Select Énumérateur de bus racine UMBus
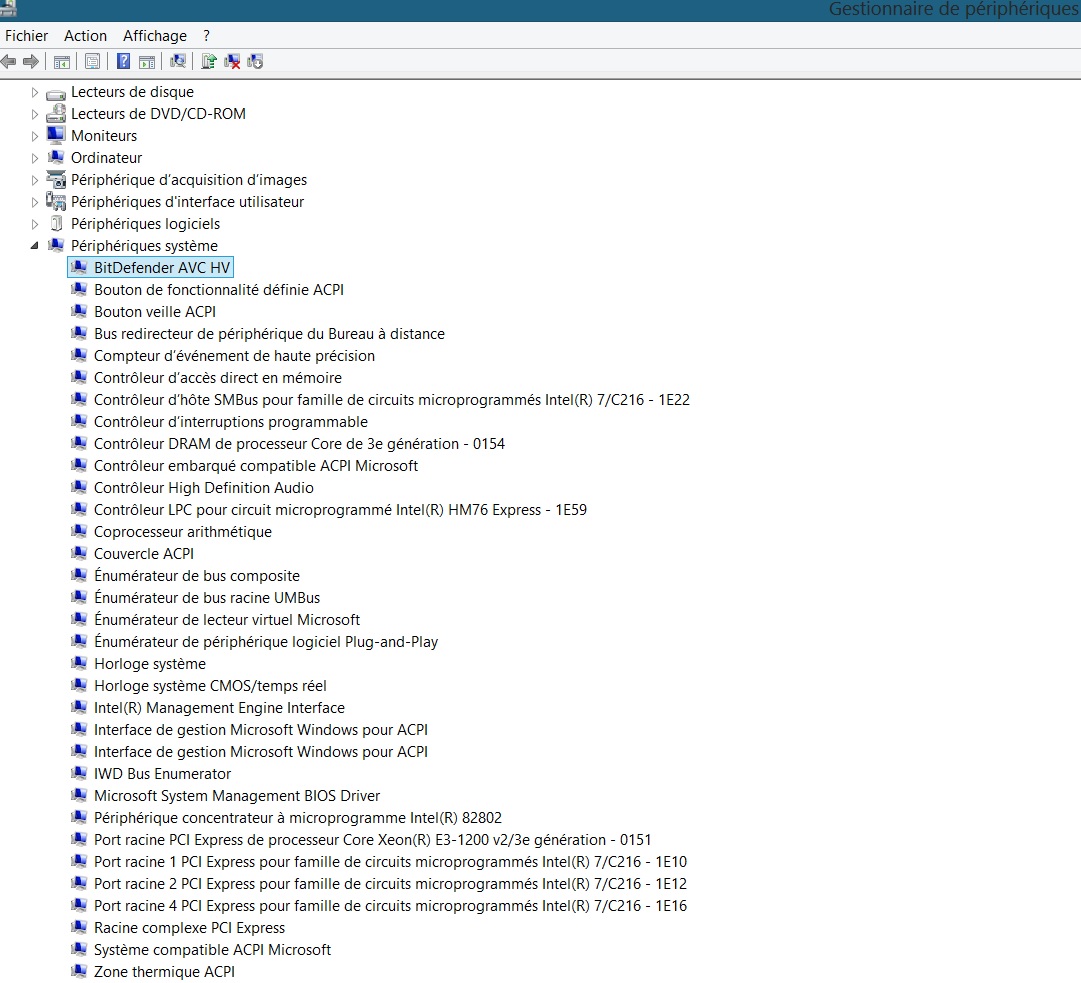The height and width of the screenshot is (983, 1081). click(x=207, y=598)
